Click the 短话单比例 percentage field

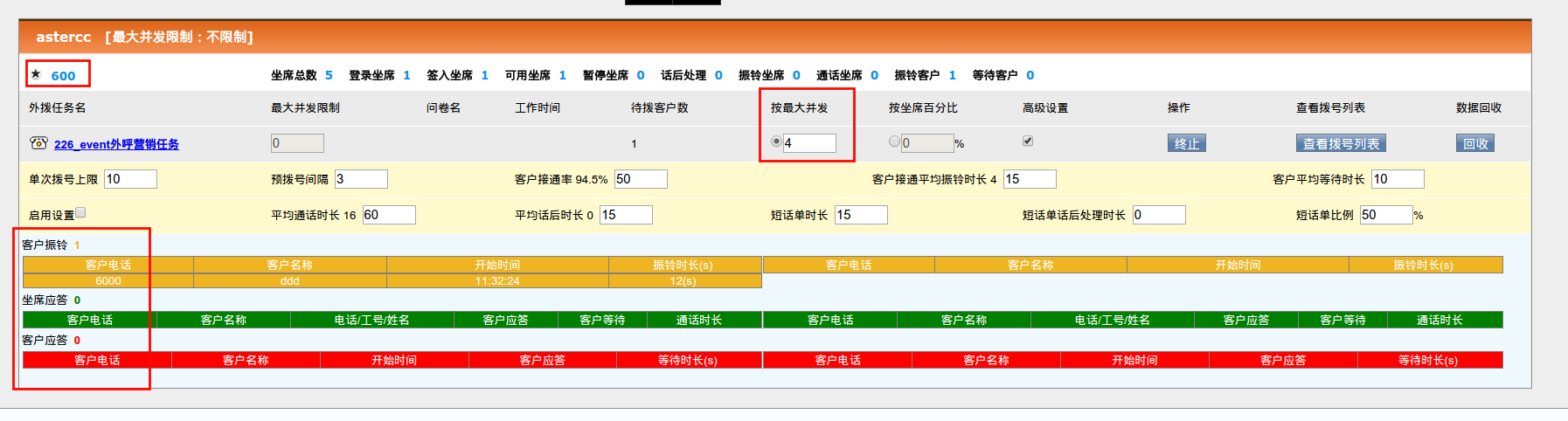1385,215
